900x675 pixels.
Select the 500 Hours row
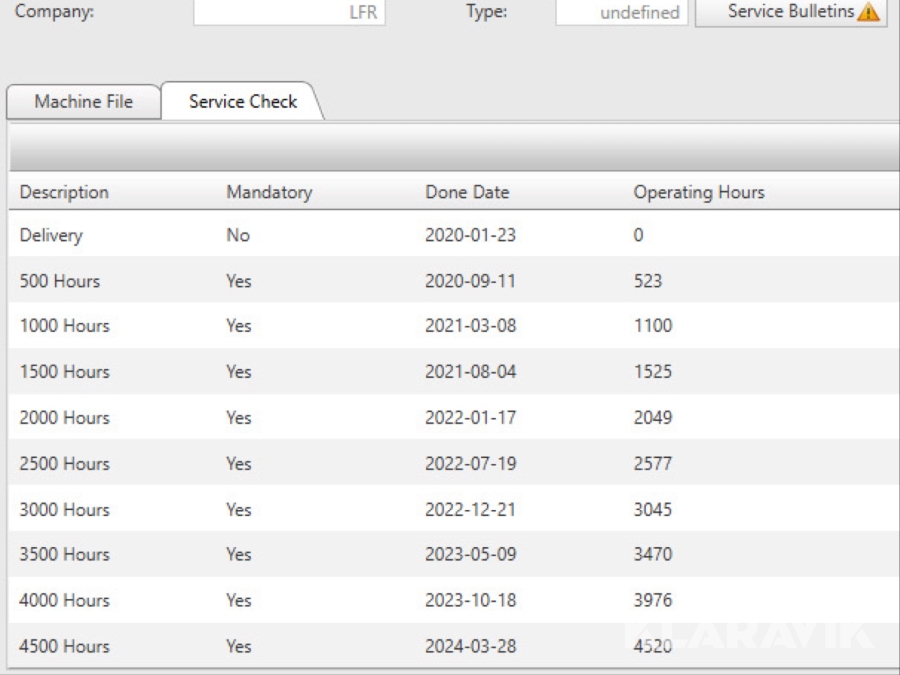click(x=454, y=280)
